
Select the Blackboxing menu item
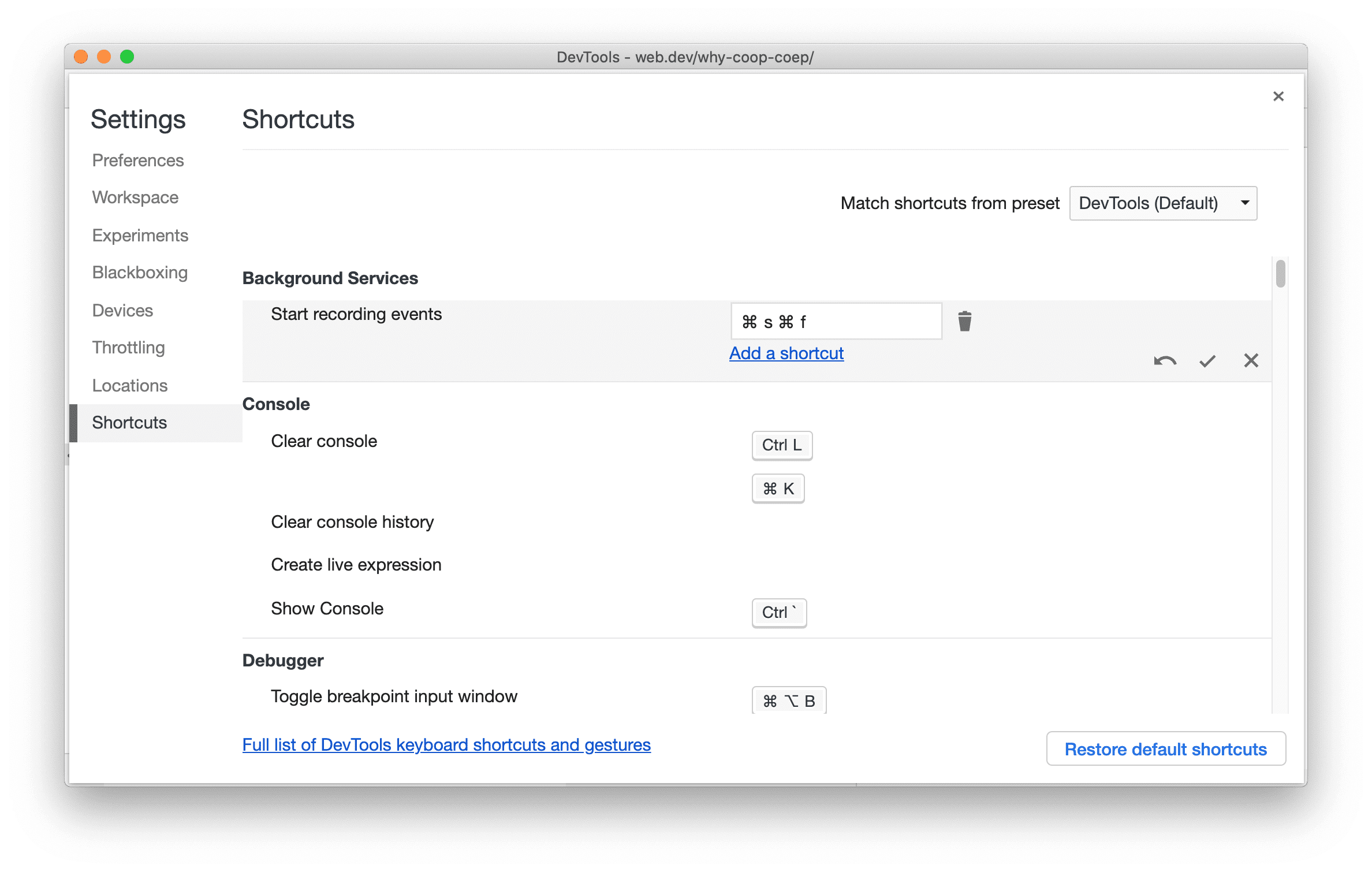(139, 272)
